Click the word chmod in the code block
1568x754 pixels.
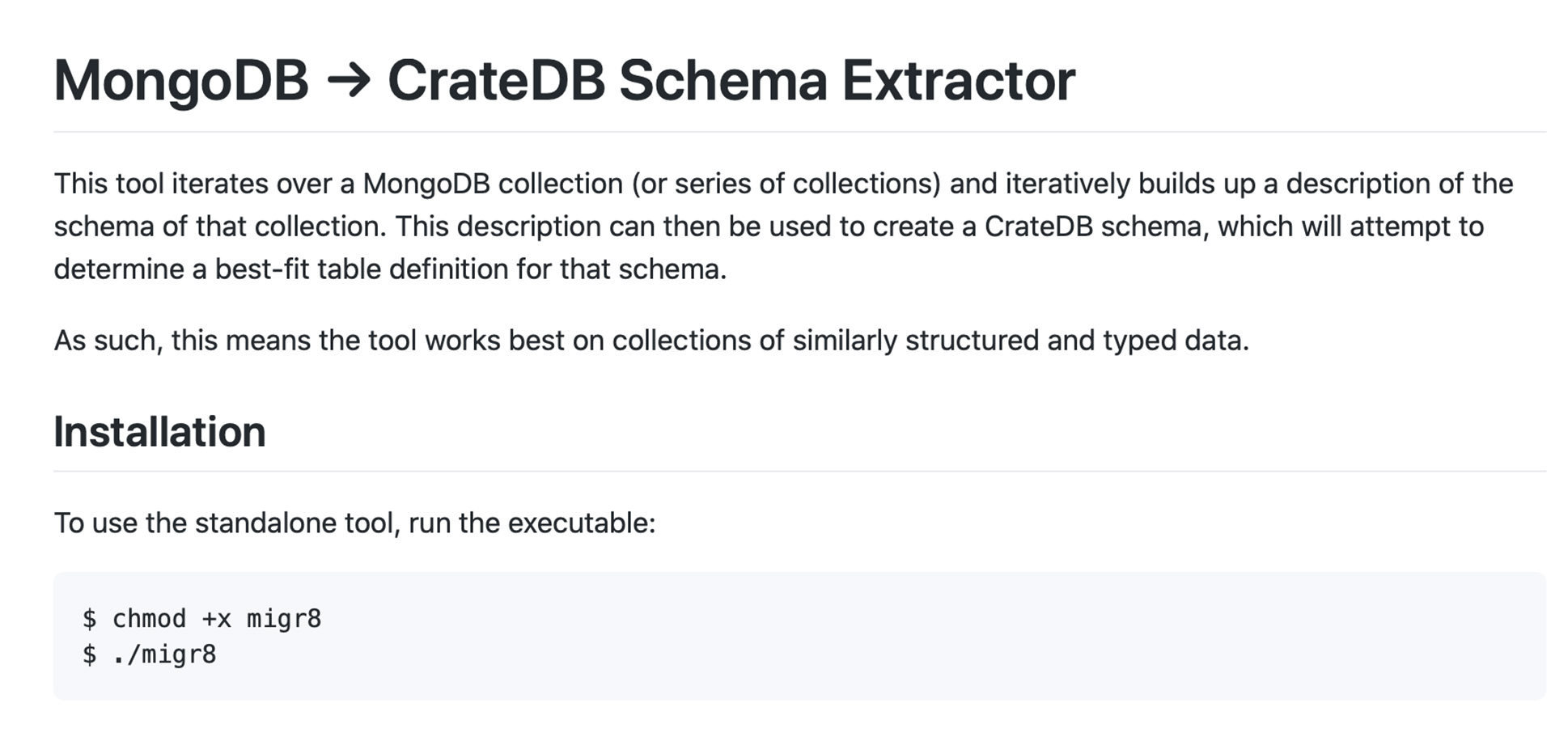pyautogui.click(x=149, y=619)
